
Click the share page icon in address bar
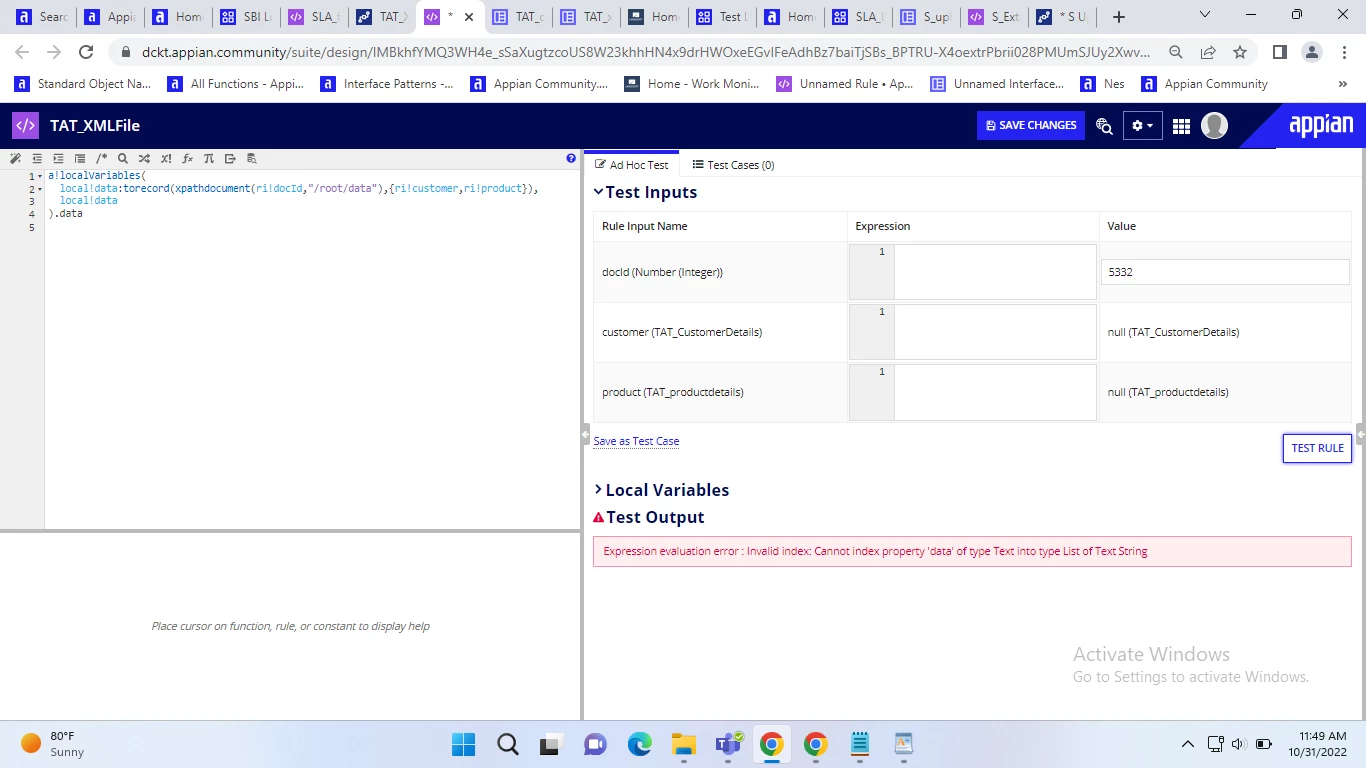(x=1208, y=52)
